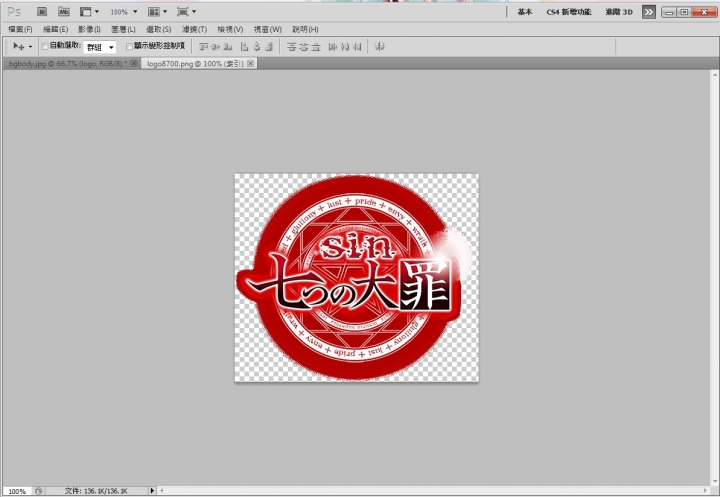Image resolution: width=720 pixels, height=497 pixels.
Task: Click distribute bottom edges icon
Action: 315,46
